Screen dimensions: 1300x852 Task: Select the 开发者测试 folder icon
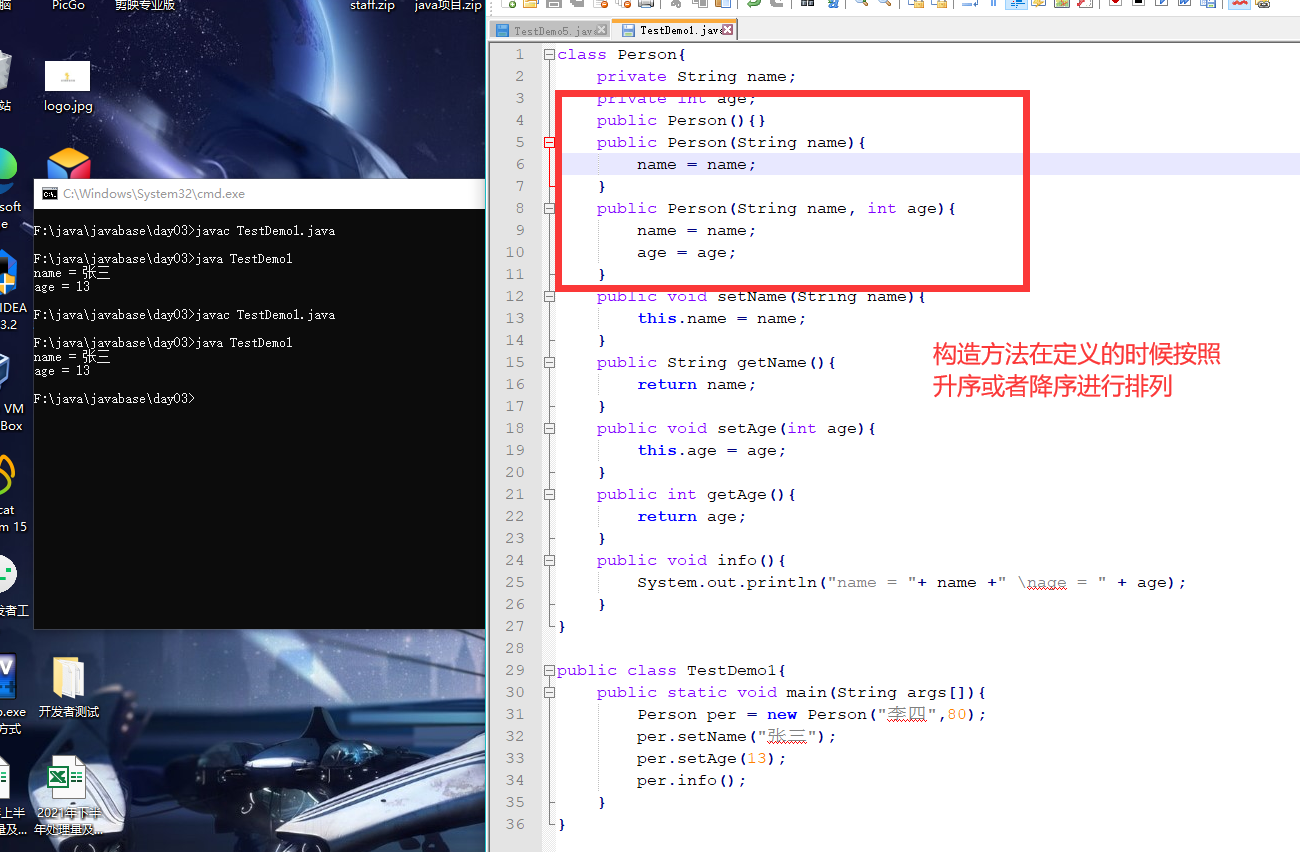point(68,678)
